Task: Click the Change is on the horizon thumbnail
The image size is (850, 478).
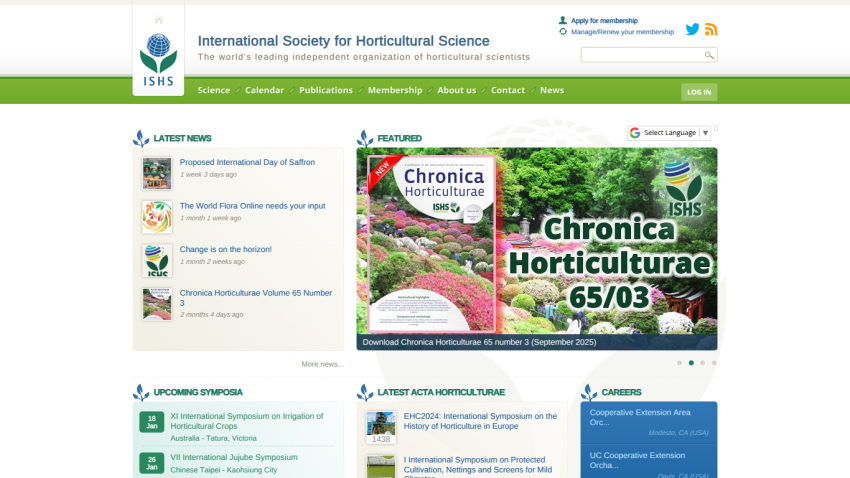Action: click(x=157, y=261)
